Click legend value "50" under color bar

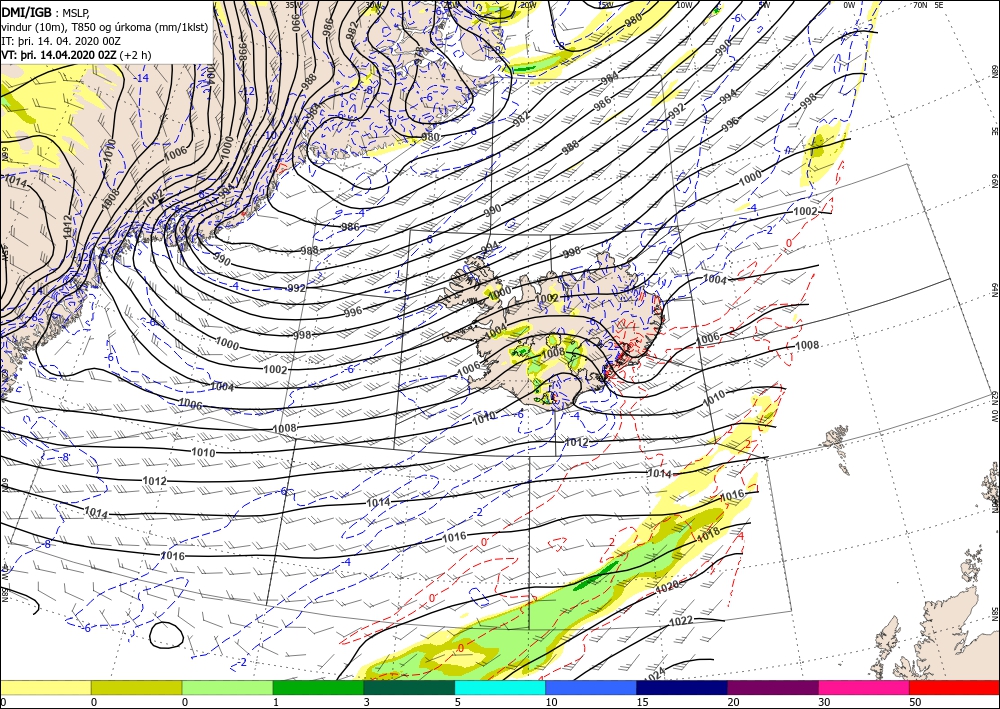tap(915, 702)
